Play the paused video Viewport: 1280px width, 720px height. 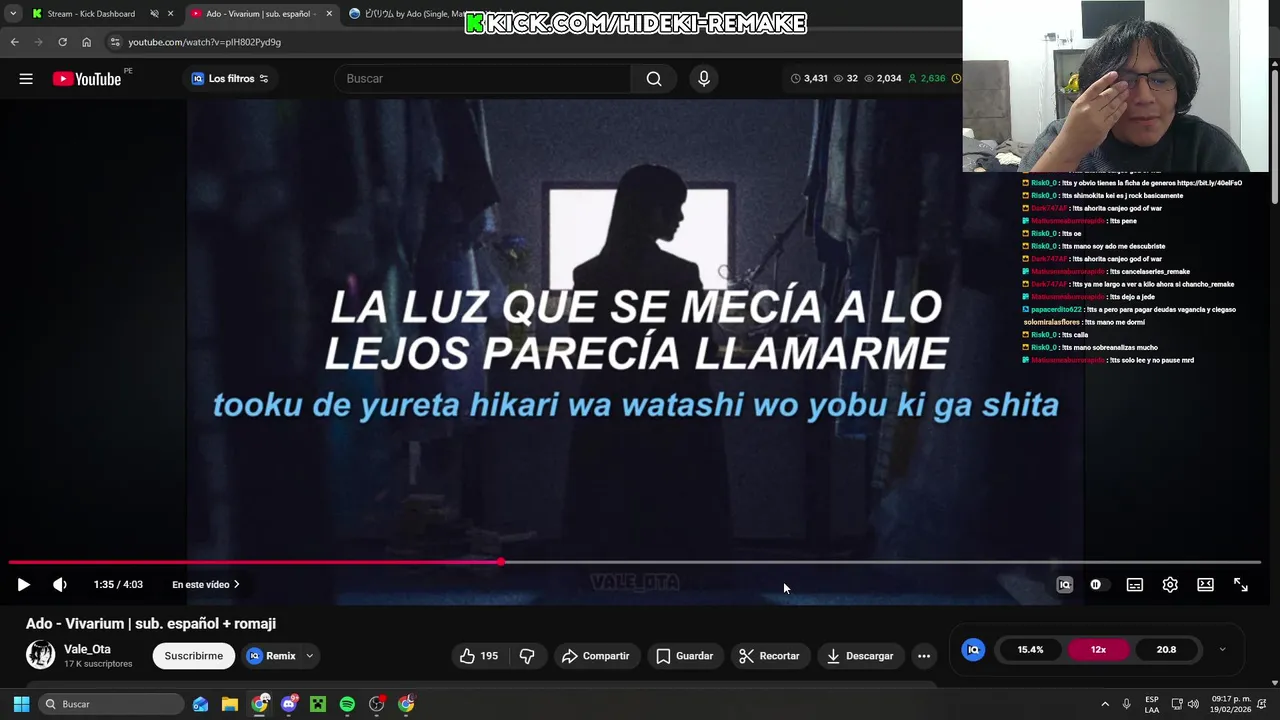coord(23,585)
